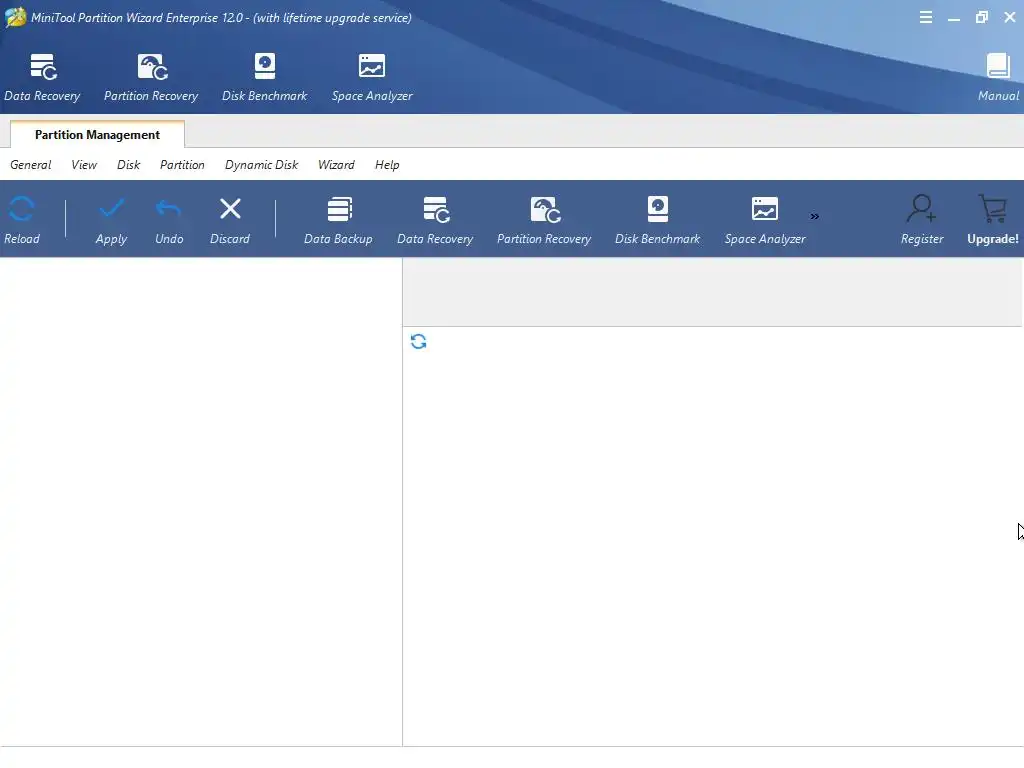This screenshot has width=1024, height=768.
Task: Restore down the MiniTool window
Action: pos(982,18)
